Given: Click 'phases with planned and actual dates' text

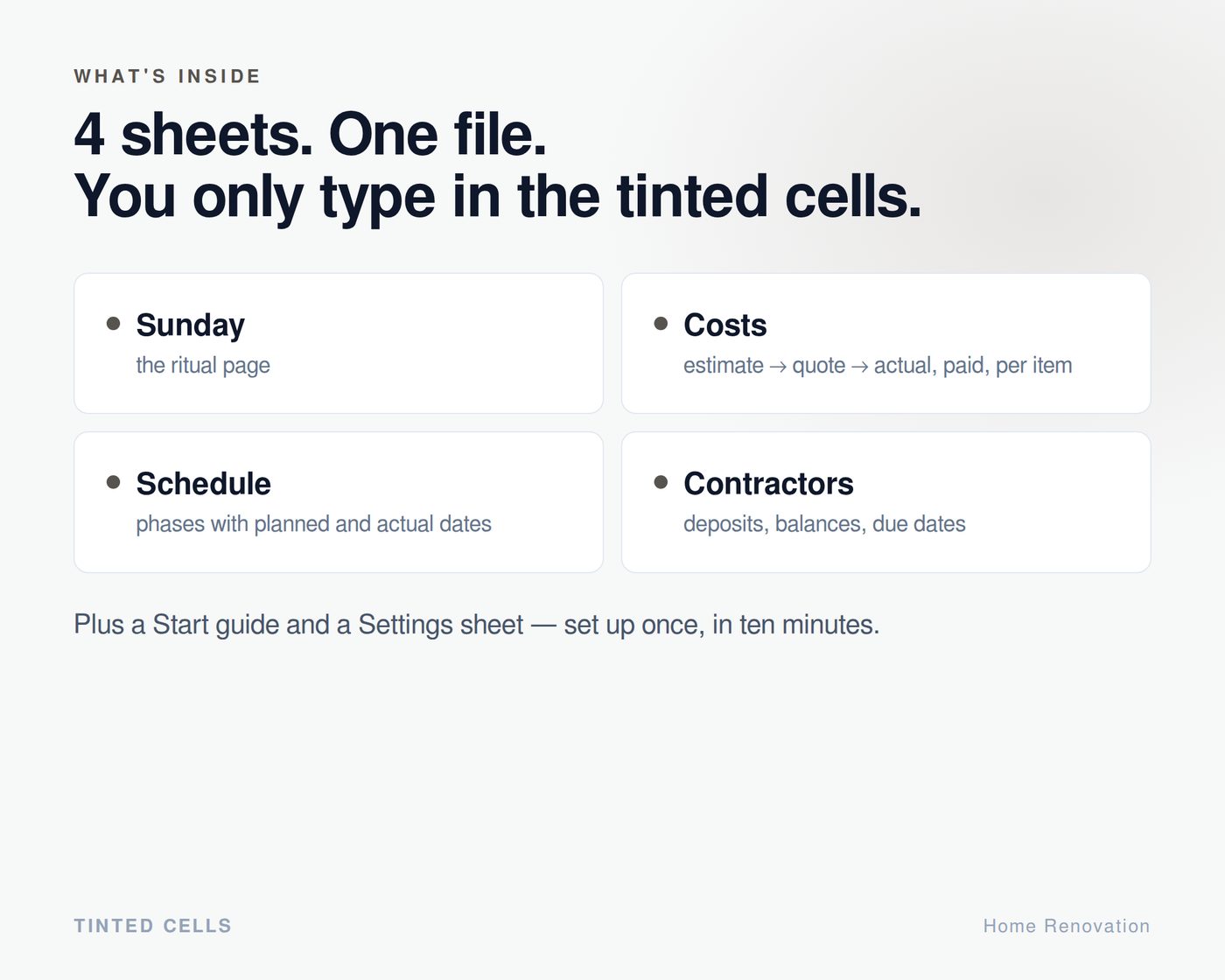Looking at the screenshot, I should (313, 524).
